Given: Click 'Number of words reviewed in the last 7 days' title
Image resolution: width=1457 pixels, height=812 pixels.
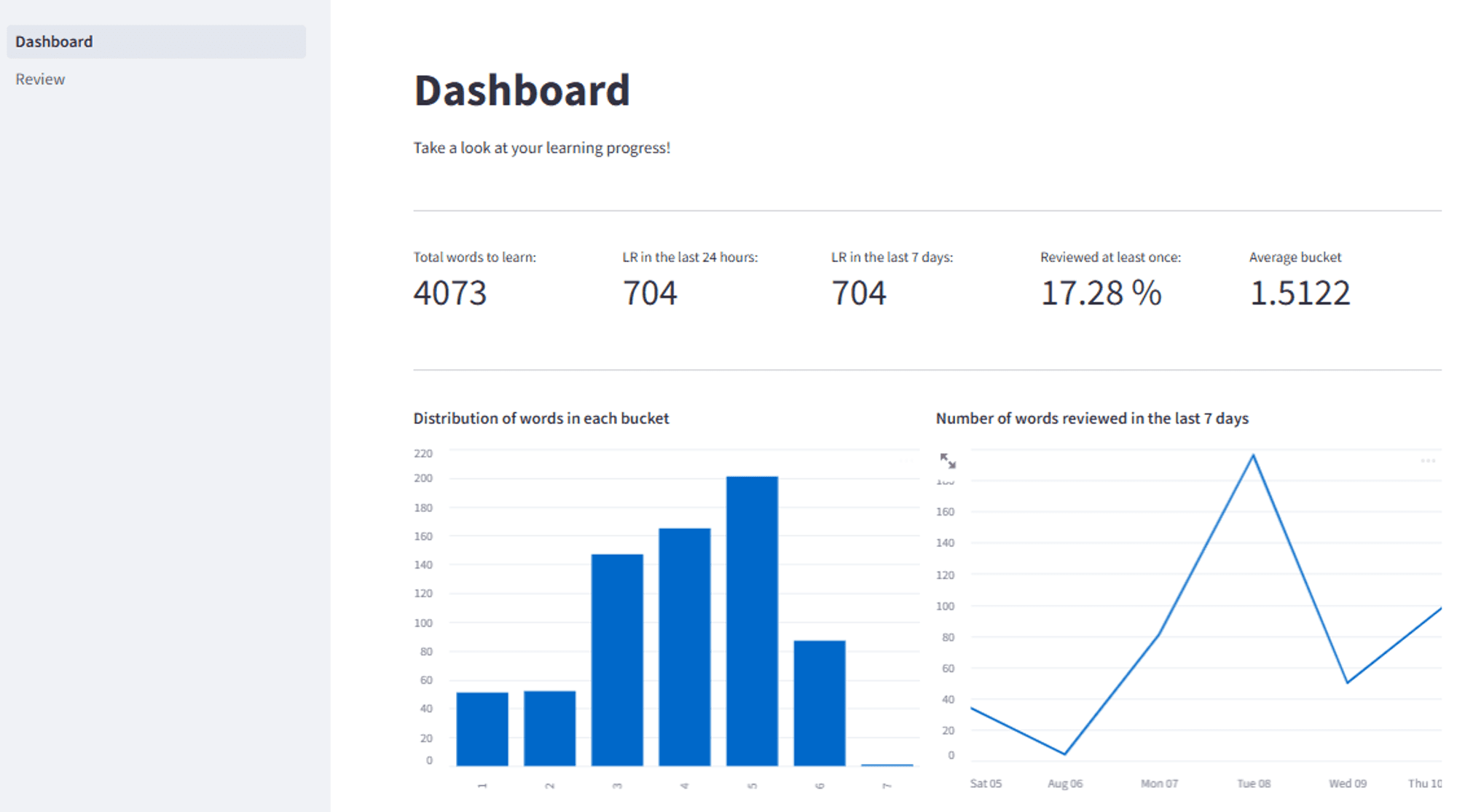Looking at the screenshot, I should click(1092, 418).
